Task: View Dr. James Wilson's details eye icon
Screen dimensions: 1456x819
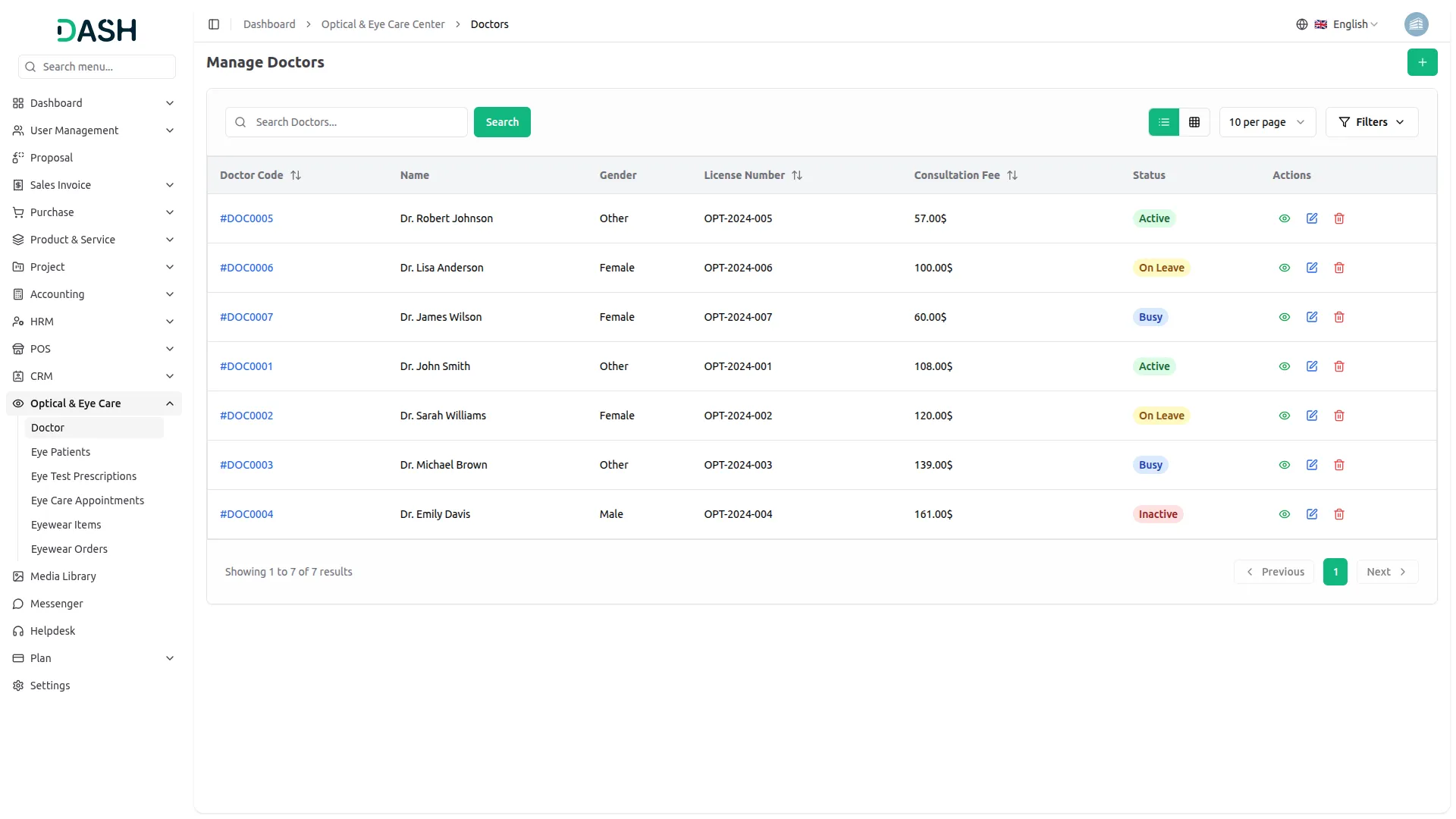Action: click(x=1285, y=317)
